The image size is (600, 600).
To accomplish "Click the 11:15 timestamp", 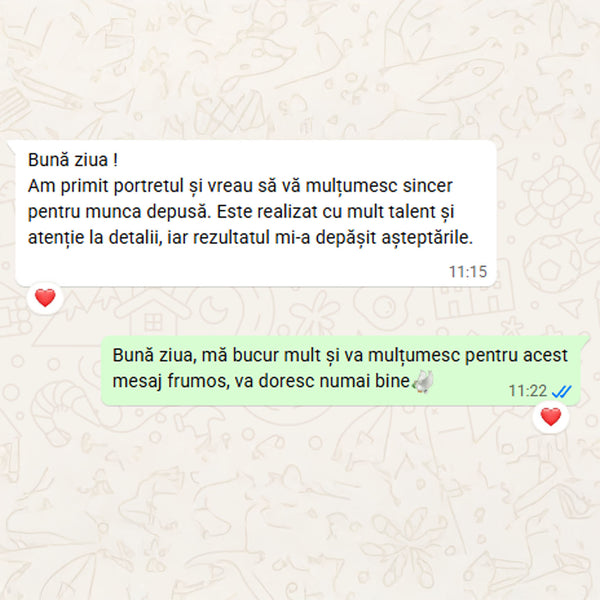I will (468, 272).
